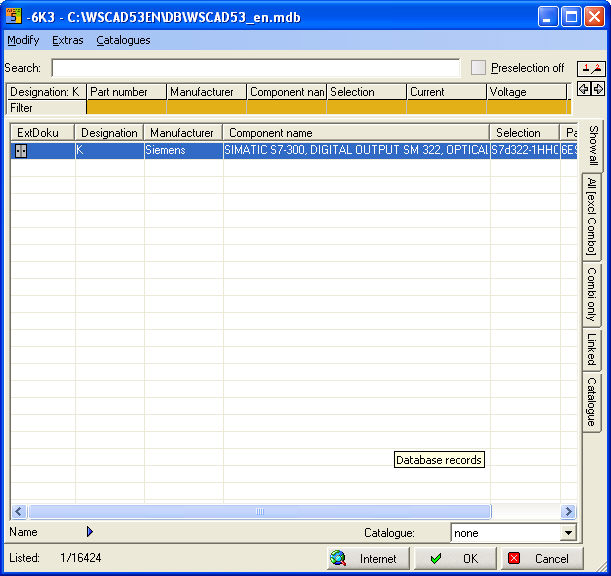Switch to the Combi only side tab
Image resolution: width=611 pixels, height=576 pixels.
592,294
